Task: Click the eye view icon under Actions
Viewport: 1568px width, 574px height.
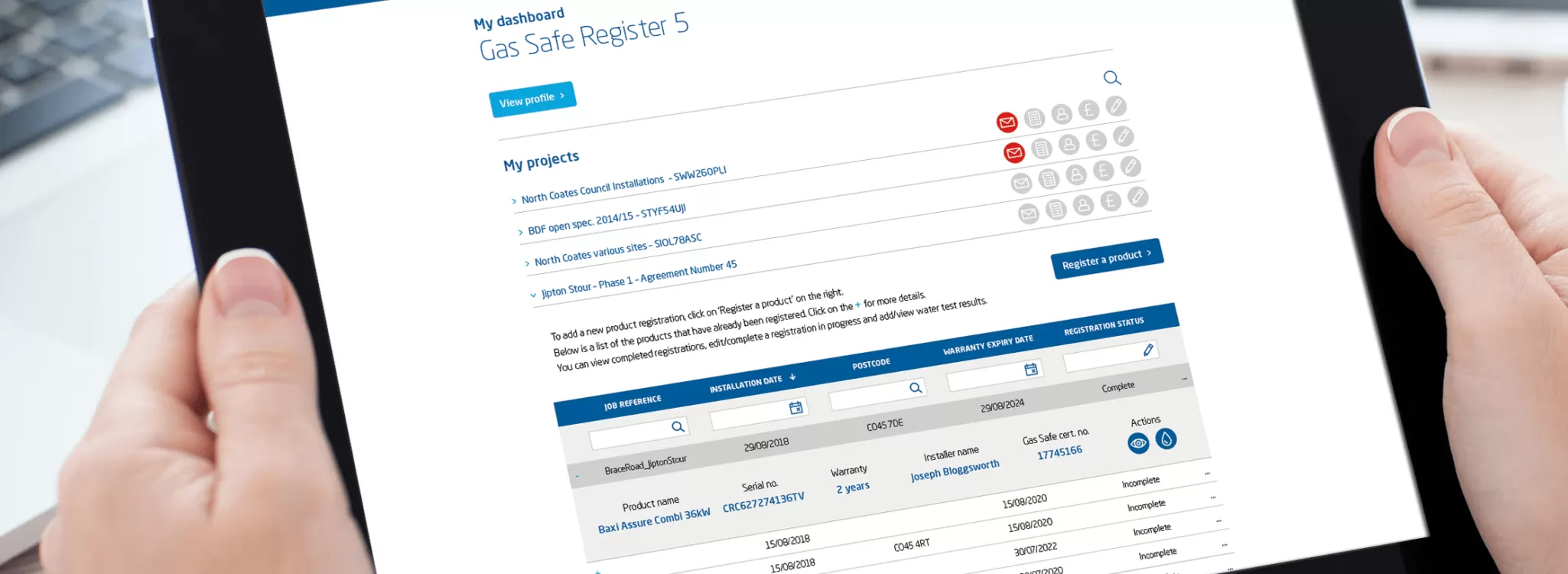Action: (1138, 443)
